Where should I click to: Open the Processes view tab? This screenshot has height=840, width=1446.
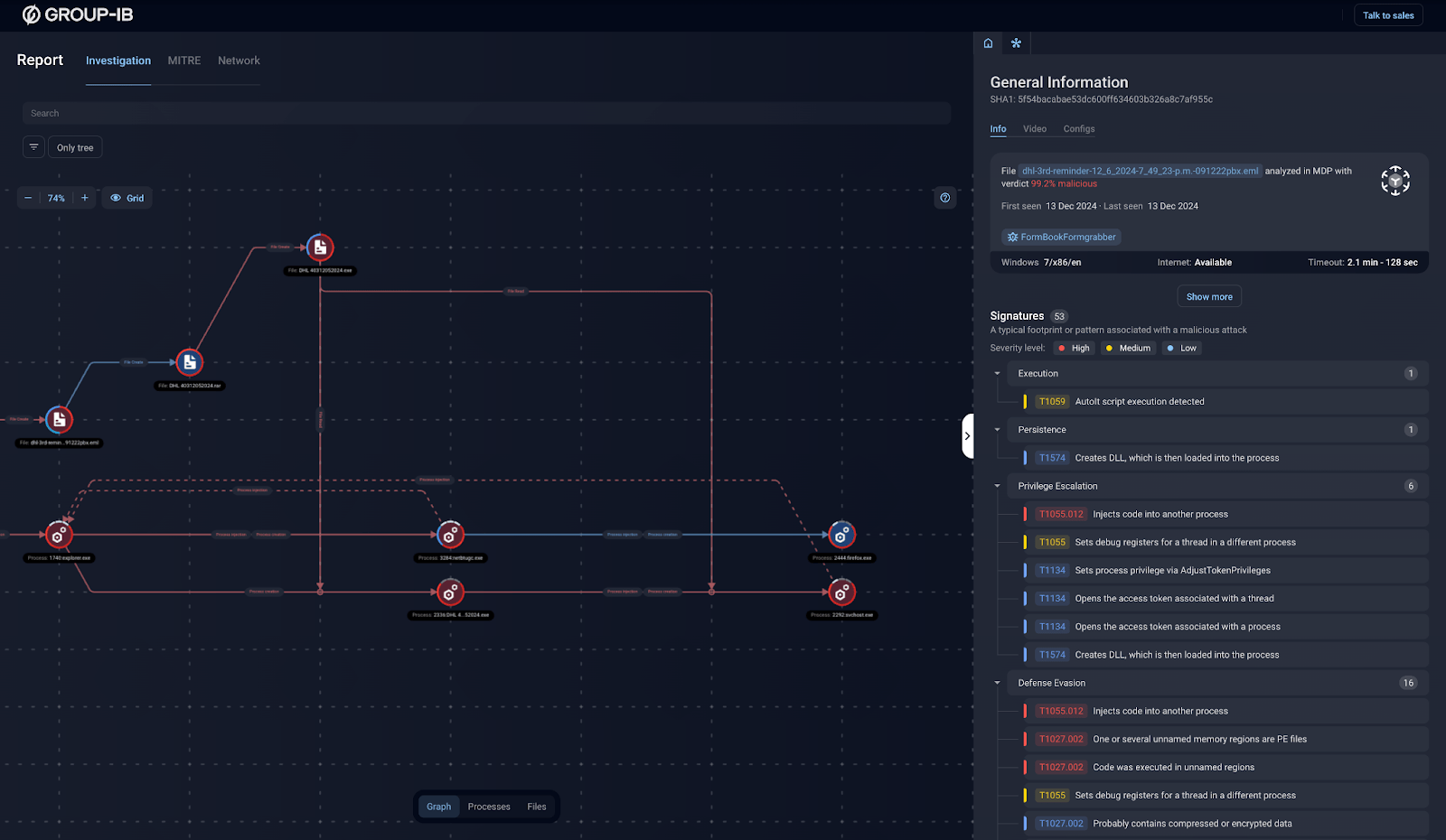click(489, 807)
